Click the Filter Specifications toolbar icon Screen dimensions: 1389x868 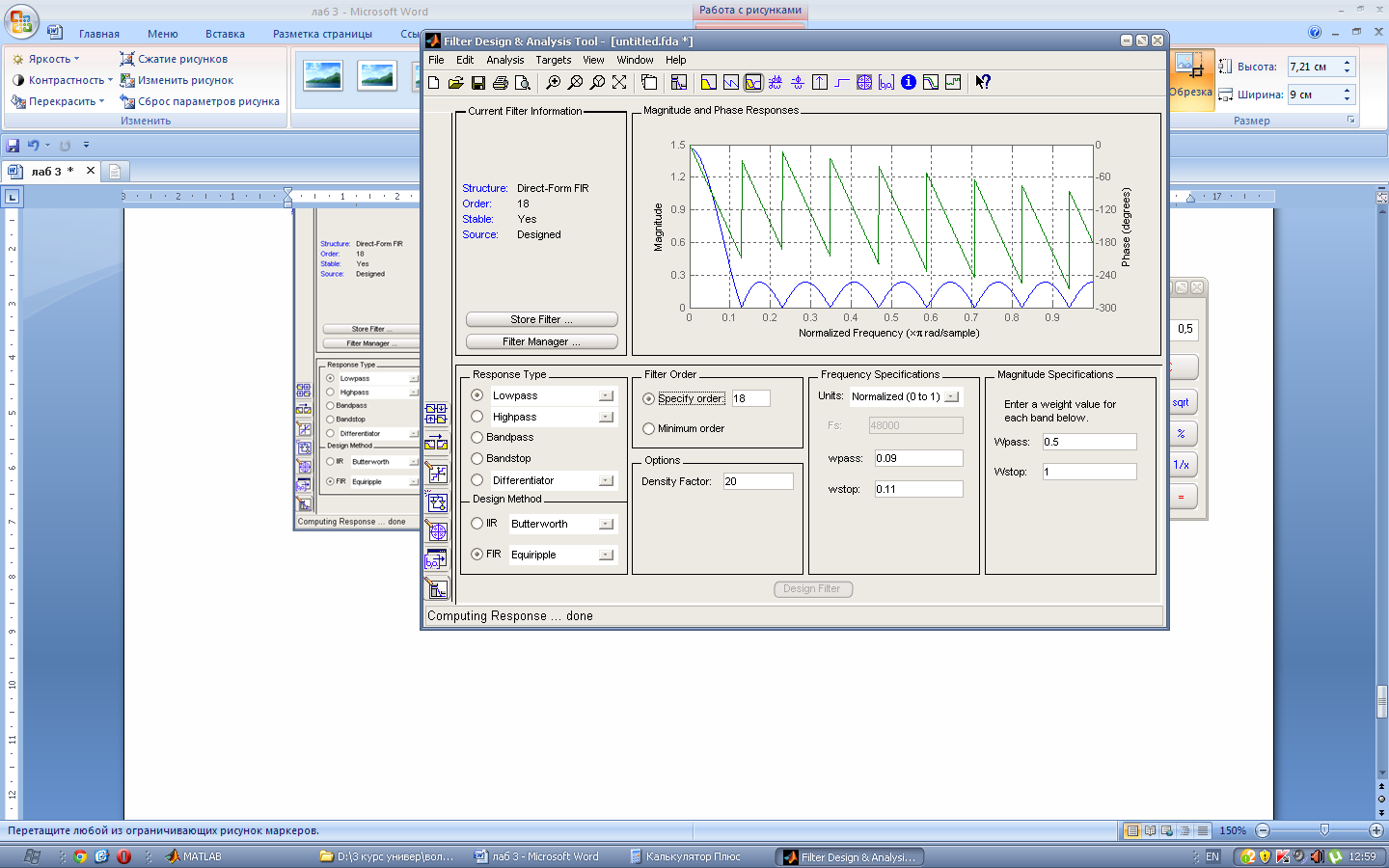(679, 83)
